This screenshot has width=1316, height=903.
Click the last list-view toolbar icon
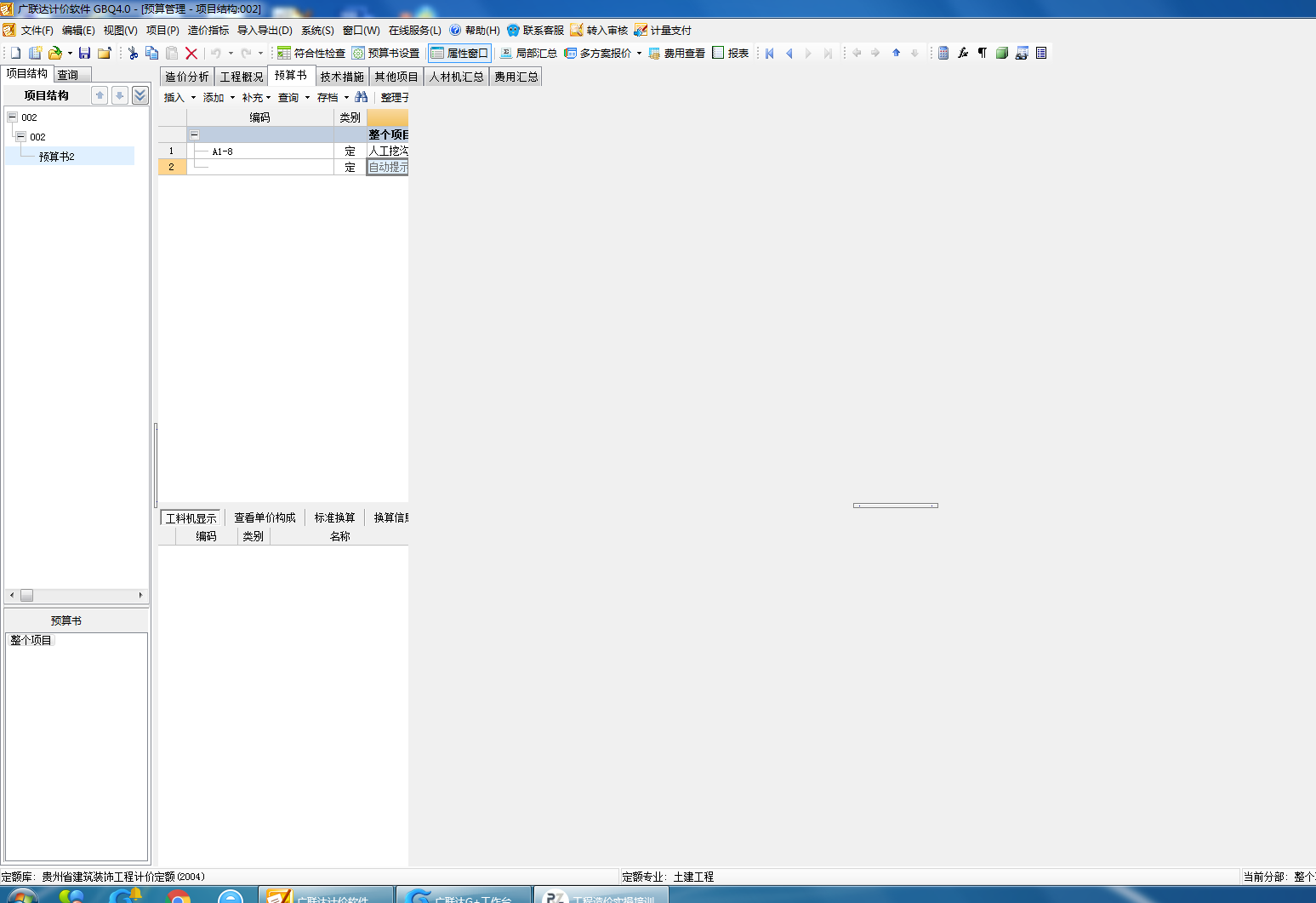click(1041, 53)
